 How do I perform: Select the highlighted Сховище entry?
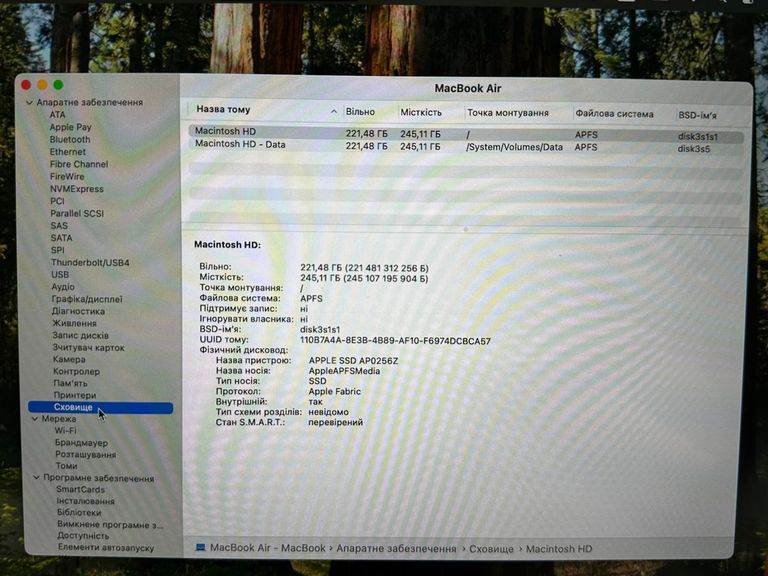100,408
